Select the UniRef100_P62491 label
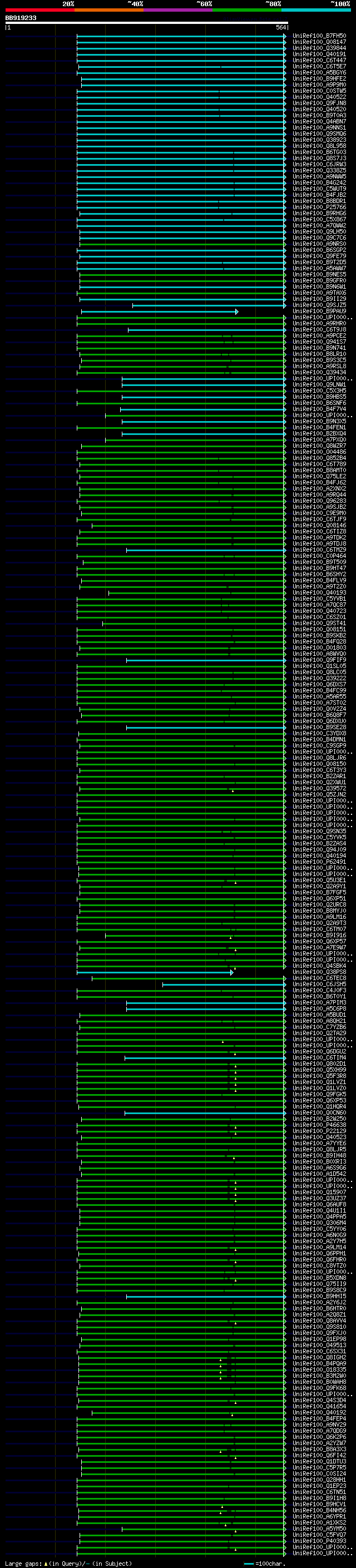Screen dimensions: 356x1568 point(319,862)
